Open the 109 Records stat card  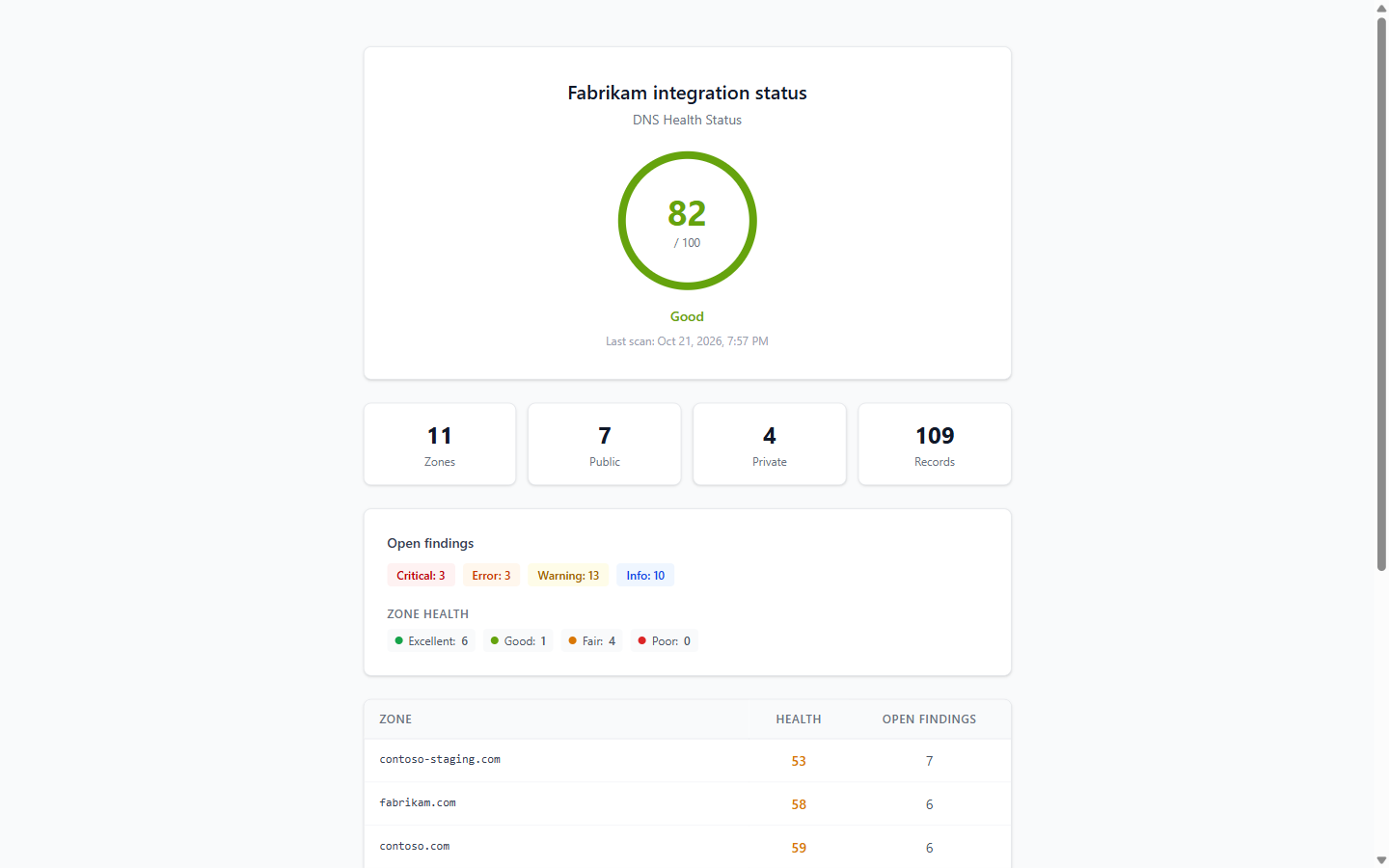tap(935, 445)
